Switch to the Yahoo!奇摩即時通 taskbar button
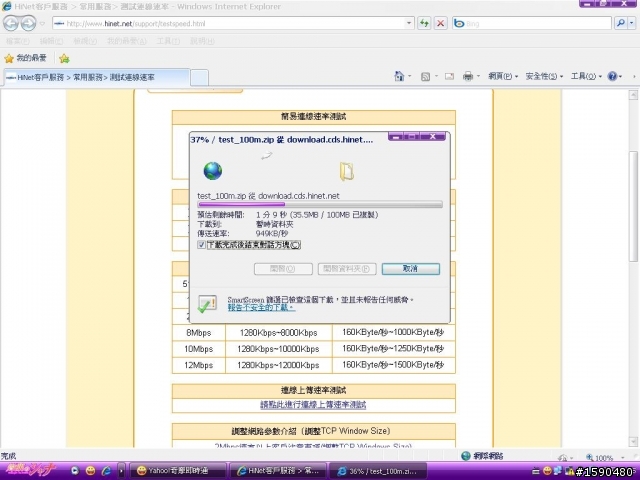Image resolution: width=640 pixels, height=480 pixels. point(177,471)
